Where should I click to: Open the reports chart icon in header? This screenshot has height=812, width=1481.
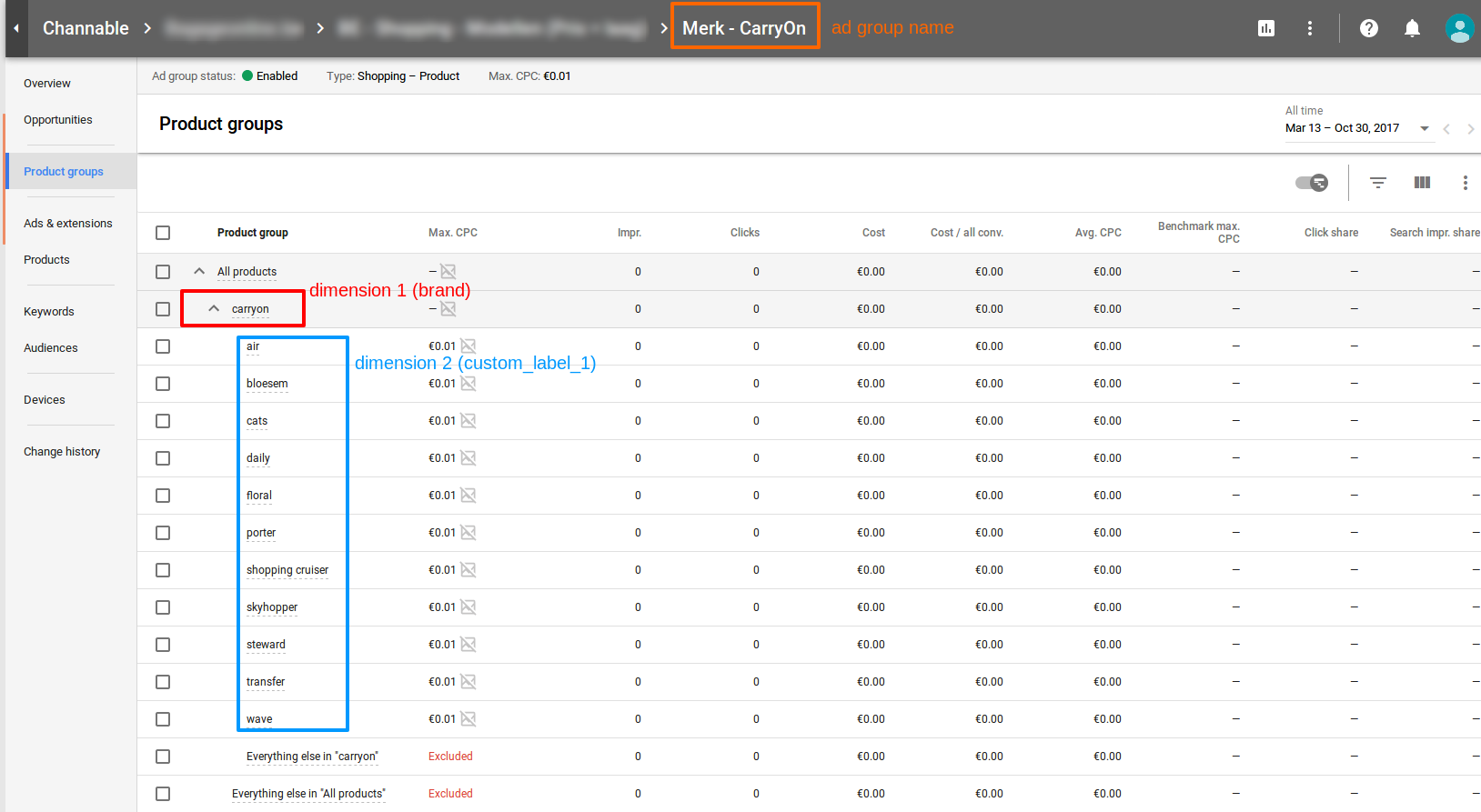1265,28
